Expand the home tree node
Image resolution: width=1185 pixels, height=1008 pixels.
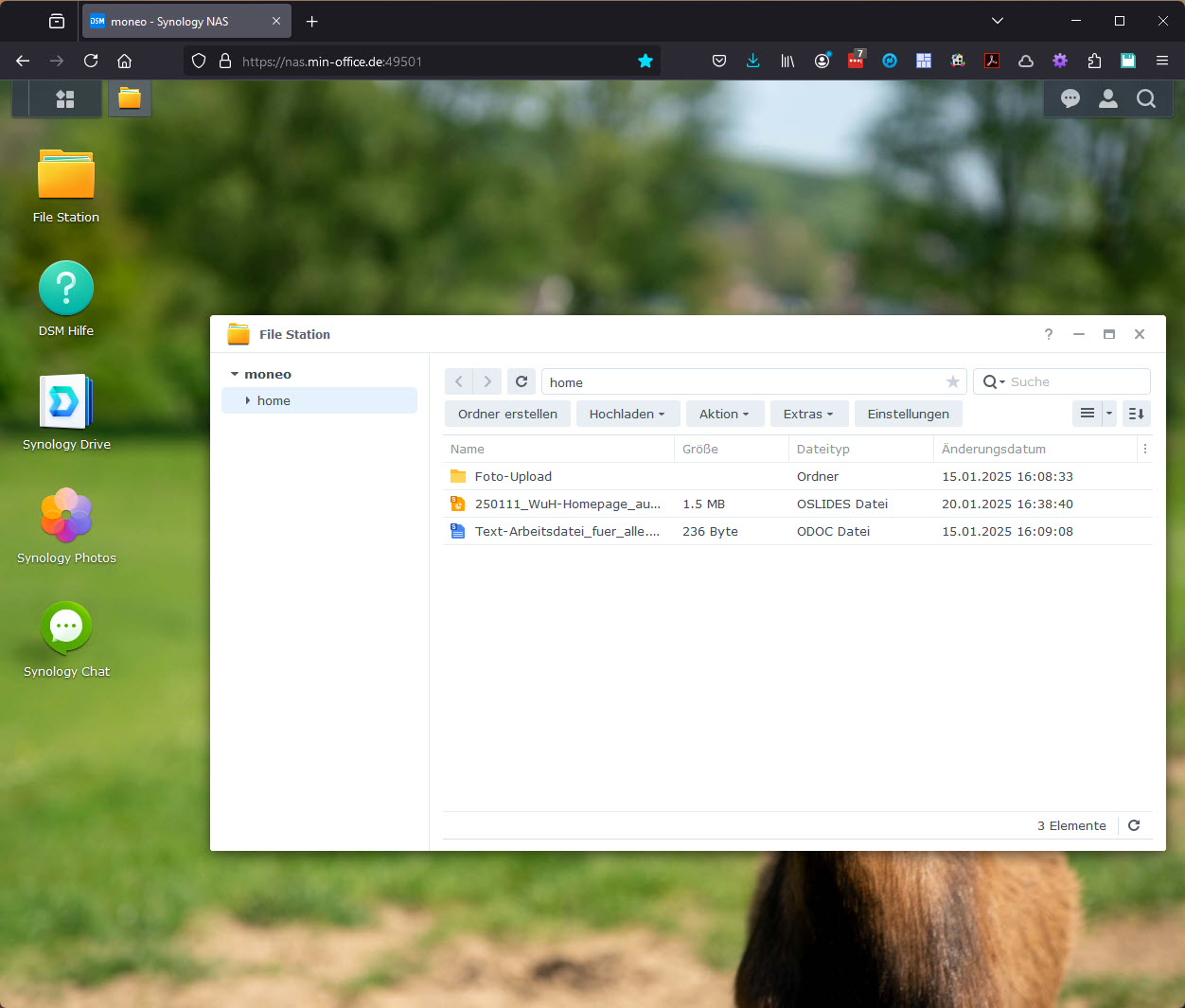(x=248, y=400)
